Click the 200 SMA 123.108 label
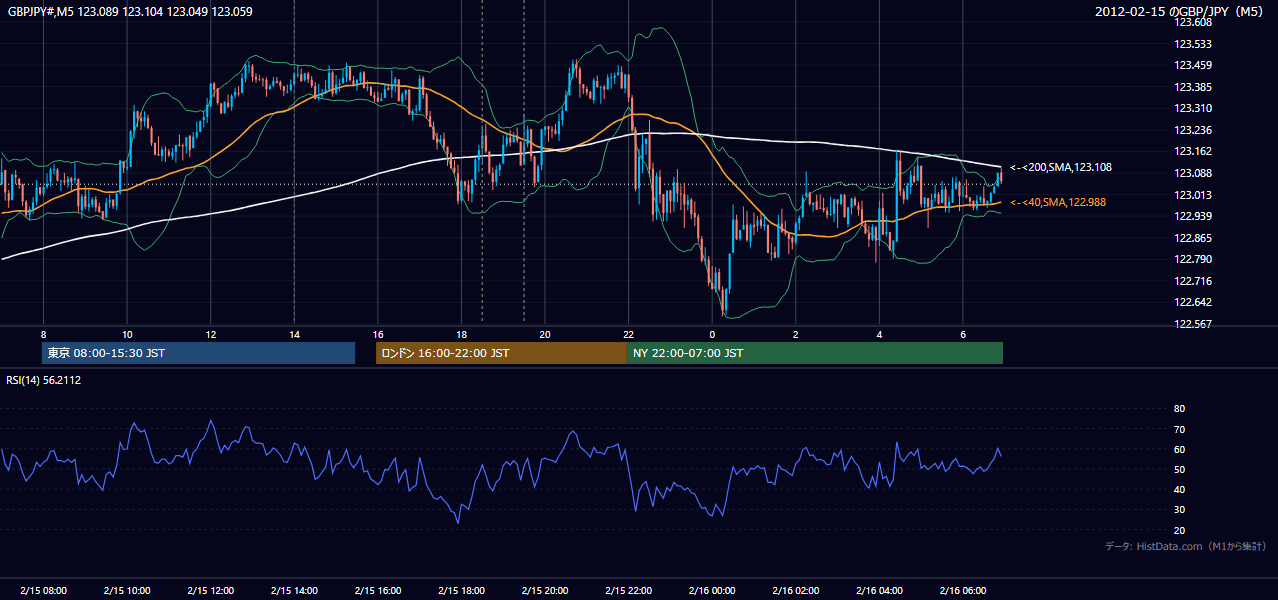This screenshot has width=1278, height=600. [x=1060, y=168]
